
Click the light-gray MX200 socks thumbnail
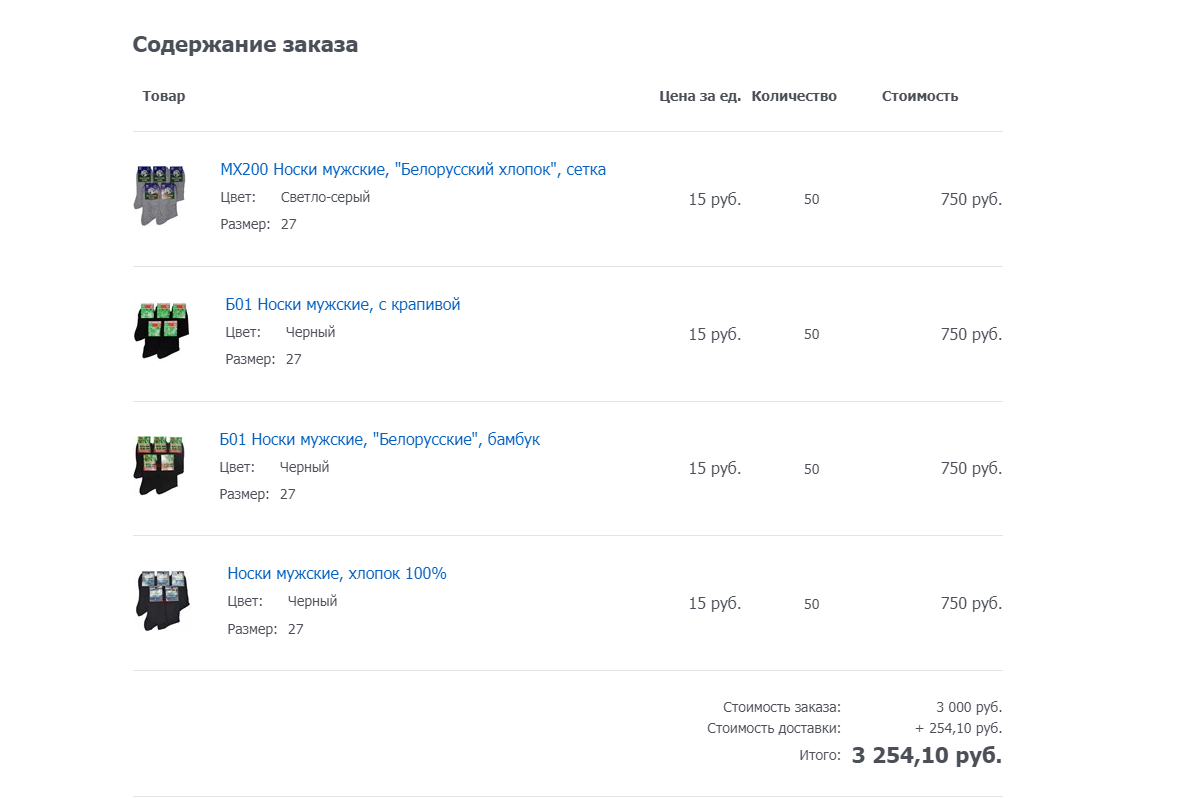click(x=160, y=195)
